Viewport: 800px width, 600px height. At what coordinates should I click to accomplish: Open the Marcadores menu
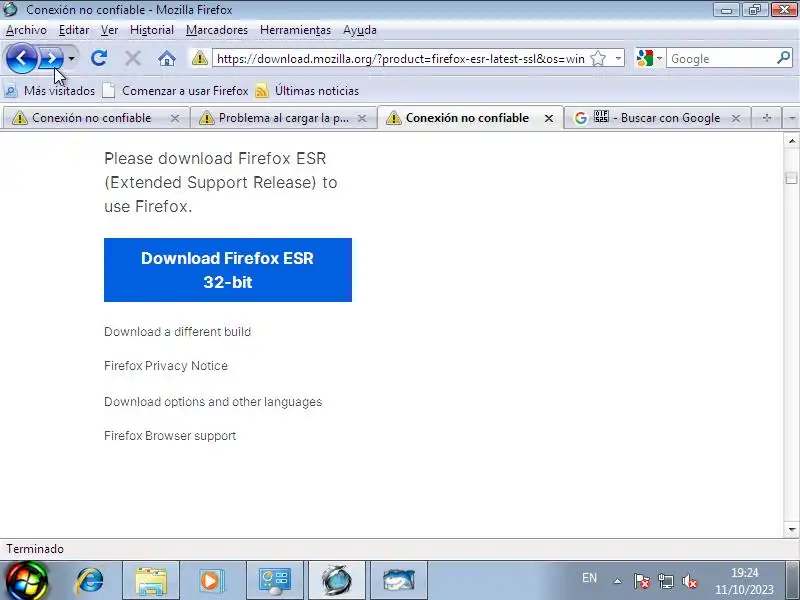click(x=217, y=30)
